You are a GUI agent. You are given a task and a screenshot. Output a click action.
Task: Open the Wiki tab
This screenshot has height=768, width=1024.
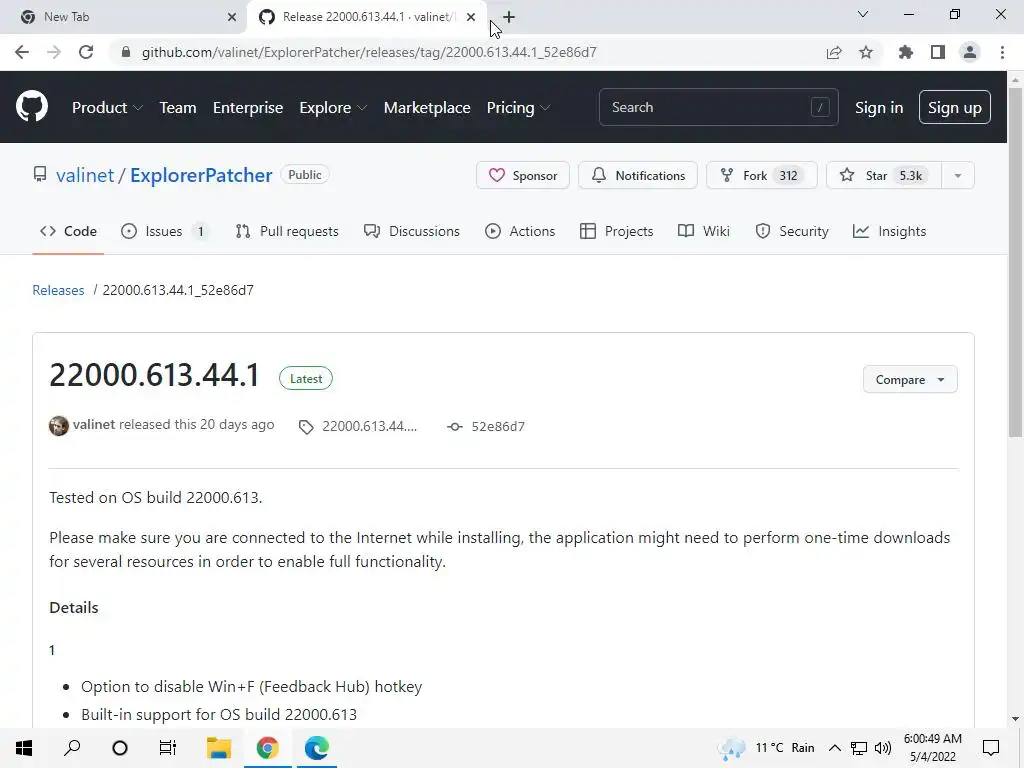[703, 231]
